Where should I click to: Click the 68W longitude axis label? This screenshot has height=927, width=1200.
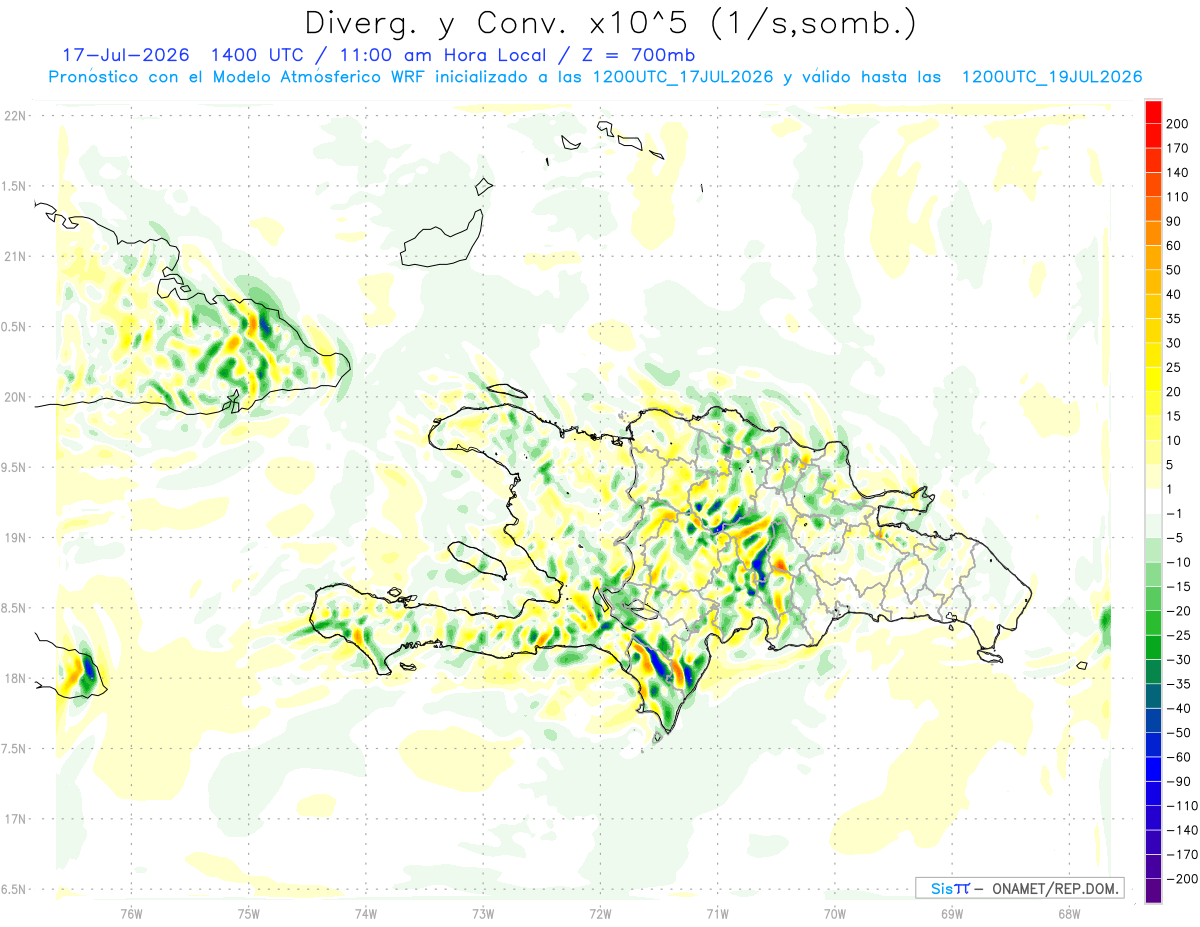coord(1069,913)
